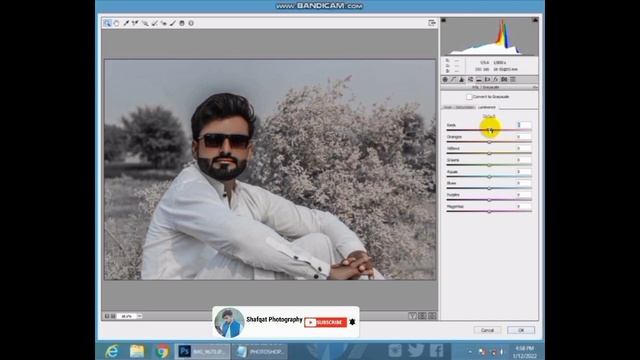Open Internet Explorer from taskbar

112,351
